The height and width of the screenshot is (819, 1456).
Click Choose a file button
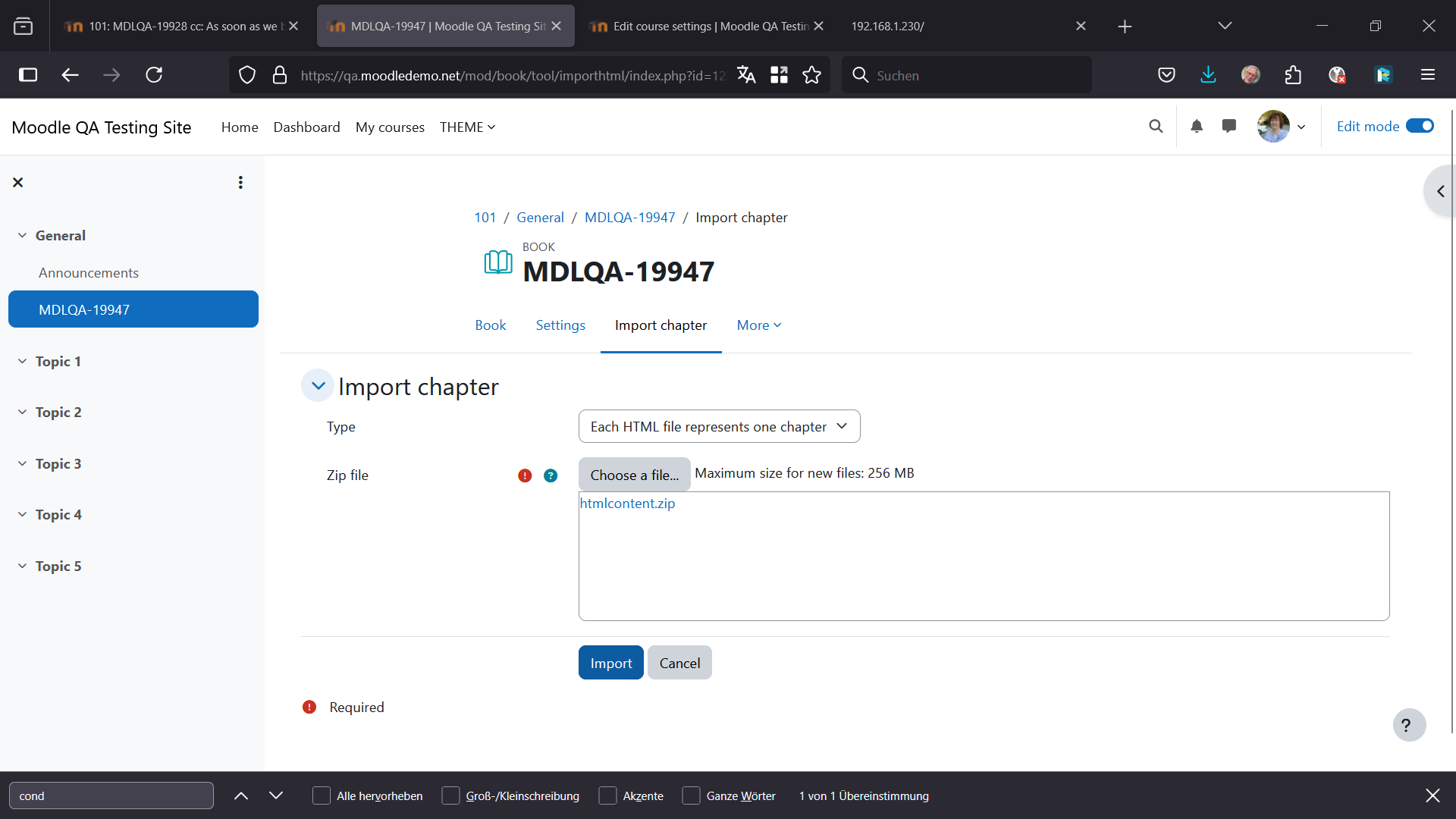click(635, 475)
